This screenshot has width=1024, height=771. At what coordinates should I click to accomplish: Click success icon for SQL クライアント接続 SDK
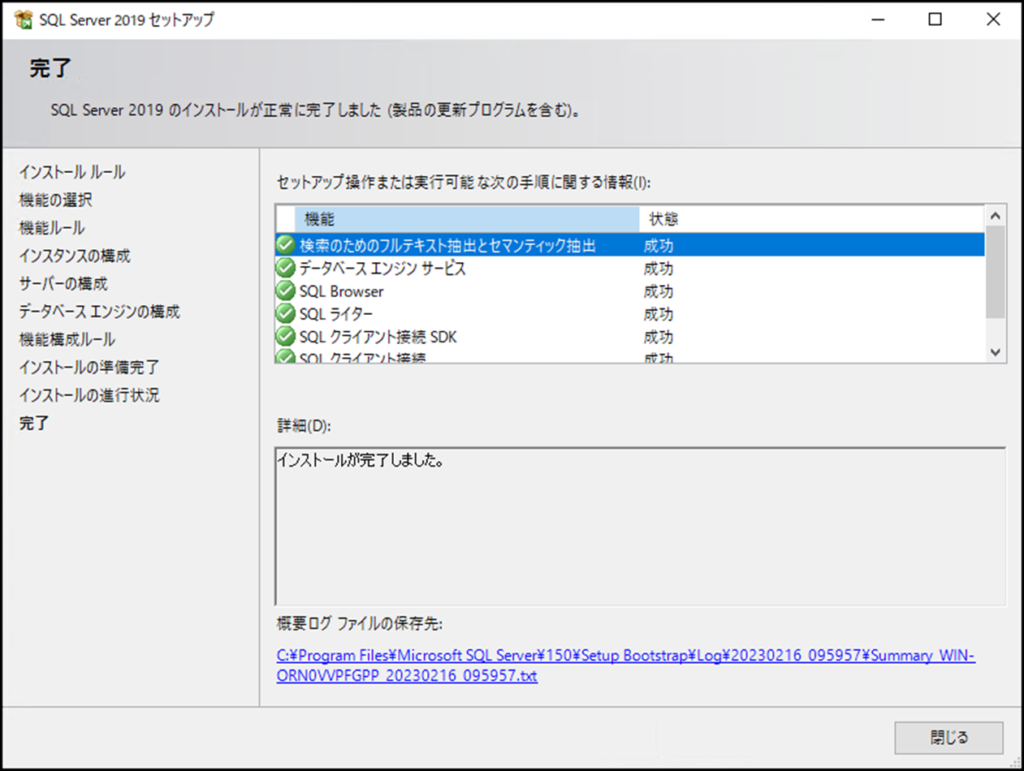285,336
